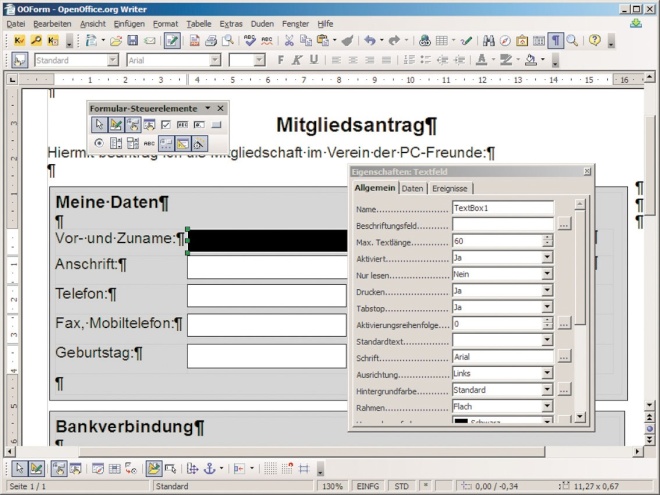The height and width of the screenshot is (495, 660).
Task: Open the Nur lesen dropdown
Action: [547, 274]
